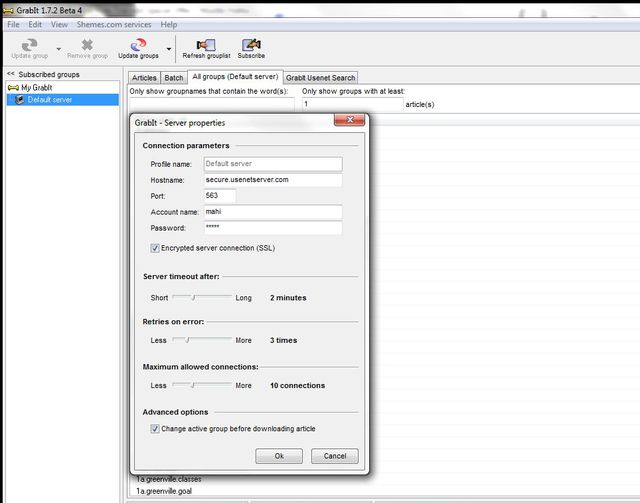Click the Password field
Screen dimensions: 640x503
coord(273,227)
